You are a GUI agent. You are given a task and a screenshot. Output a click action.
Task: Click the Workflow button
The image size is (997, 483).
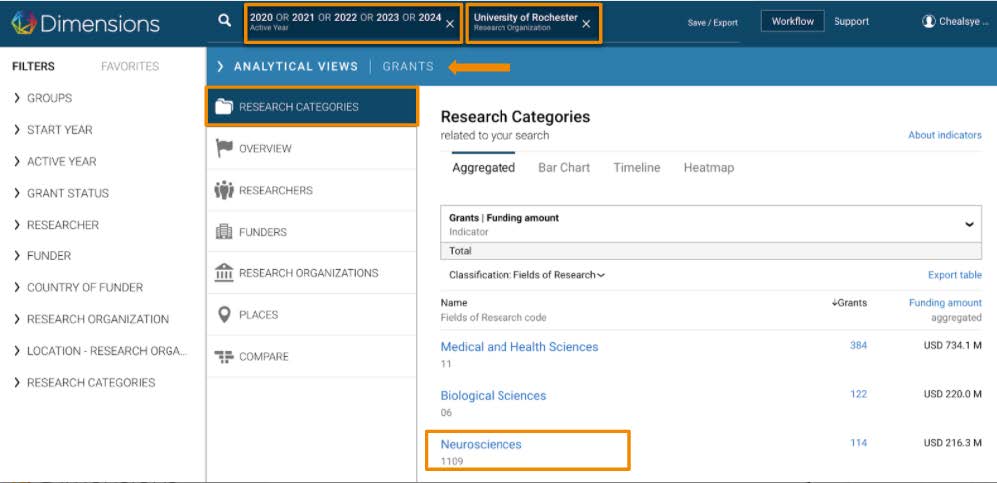click(x=792, y=21)
